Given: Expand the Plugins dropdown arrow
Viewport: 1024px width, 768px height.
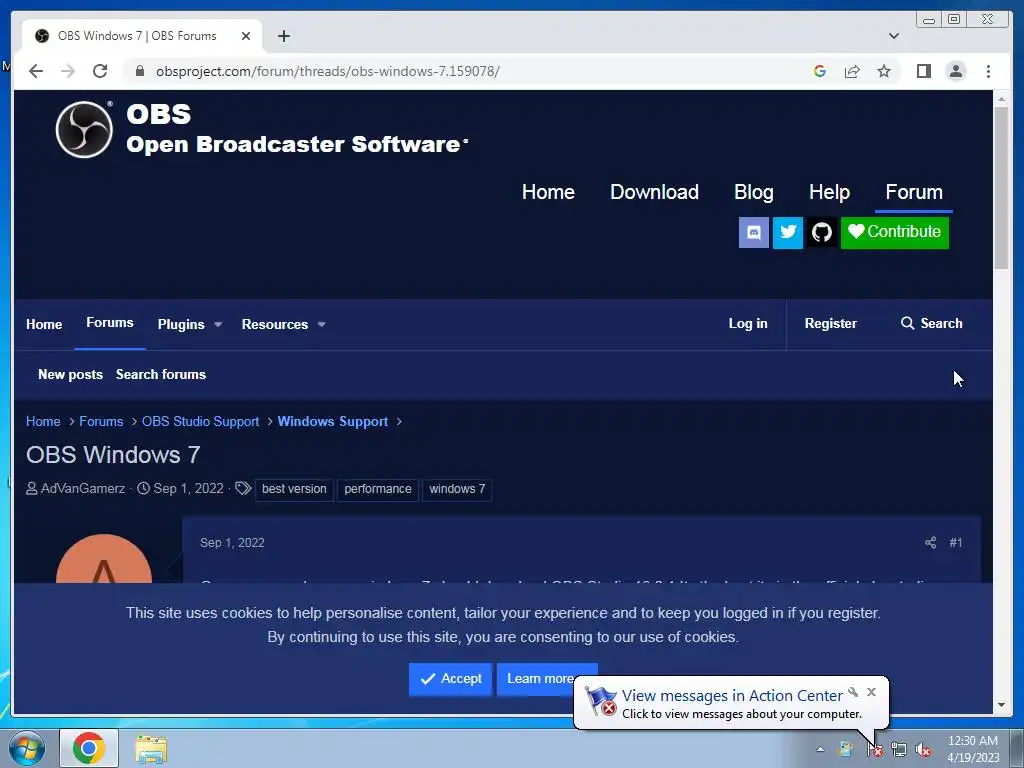Looking at the screenshot, I should (218, 325).
